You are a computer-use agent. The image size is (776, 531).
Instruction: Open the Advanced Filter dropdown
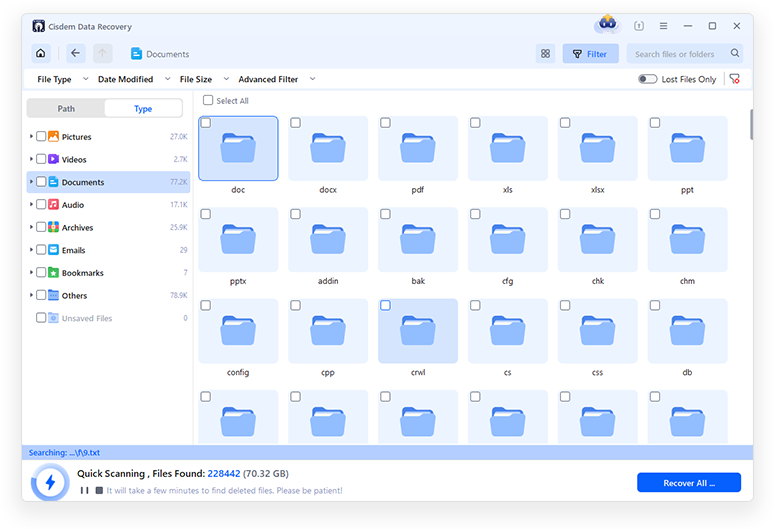click(x=277, y=79)
